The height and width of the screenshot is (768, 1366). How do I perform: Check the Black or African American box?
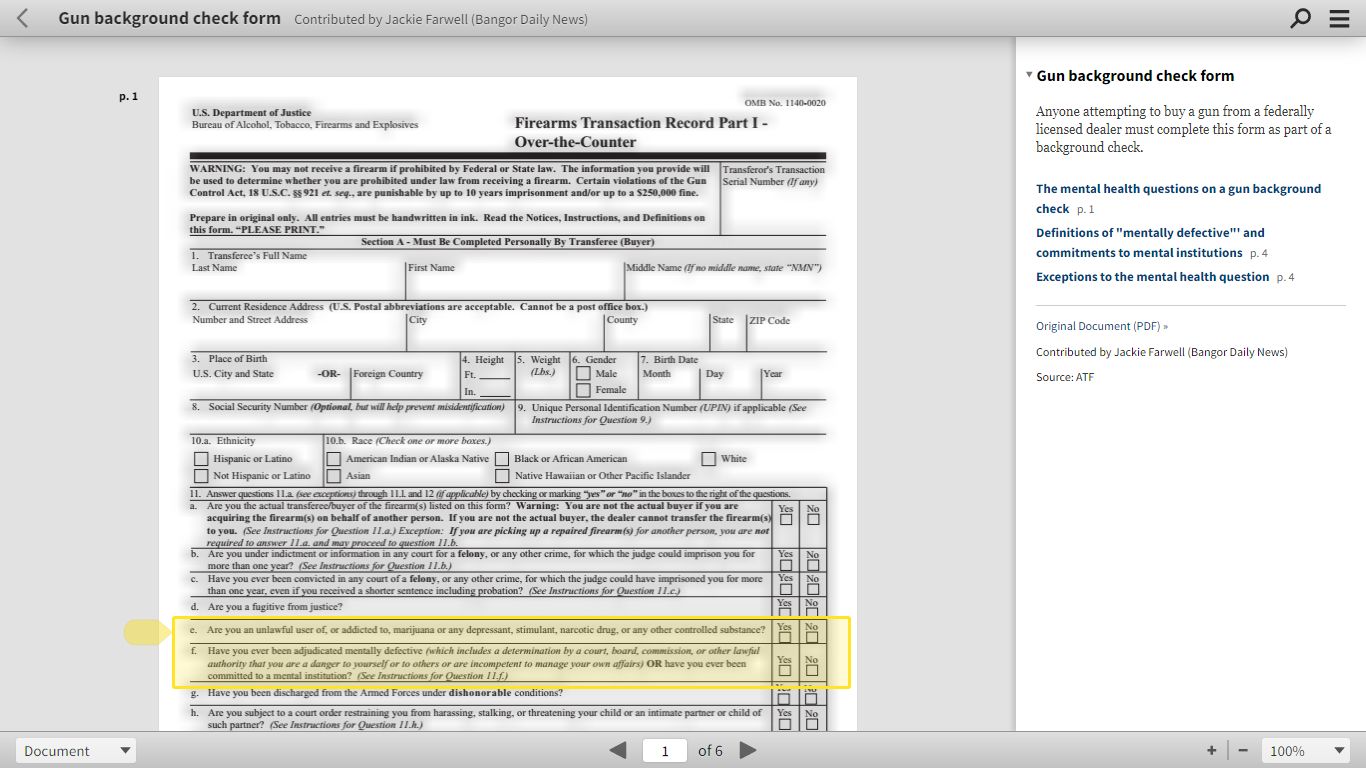pos(502,459)
